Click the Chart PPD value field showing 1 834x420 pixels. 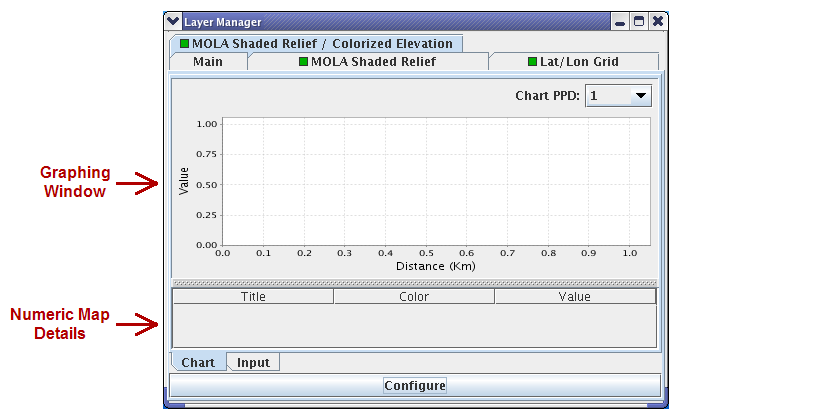[x=605, y=96]
